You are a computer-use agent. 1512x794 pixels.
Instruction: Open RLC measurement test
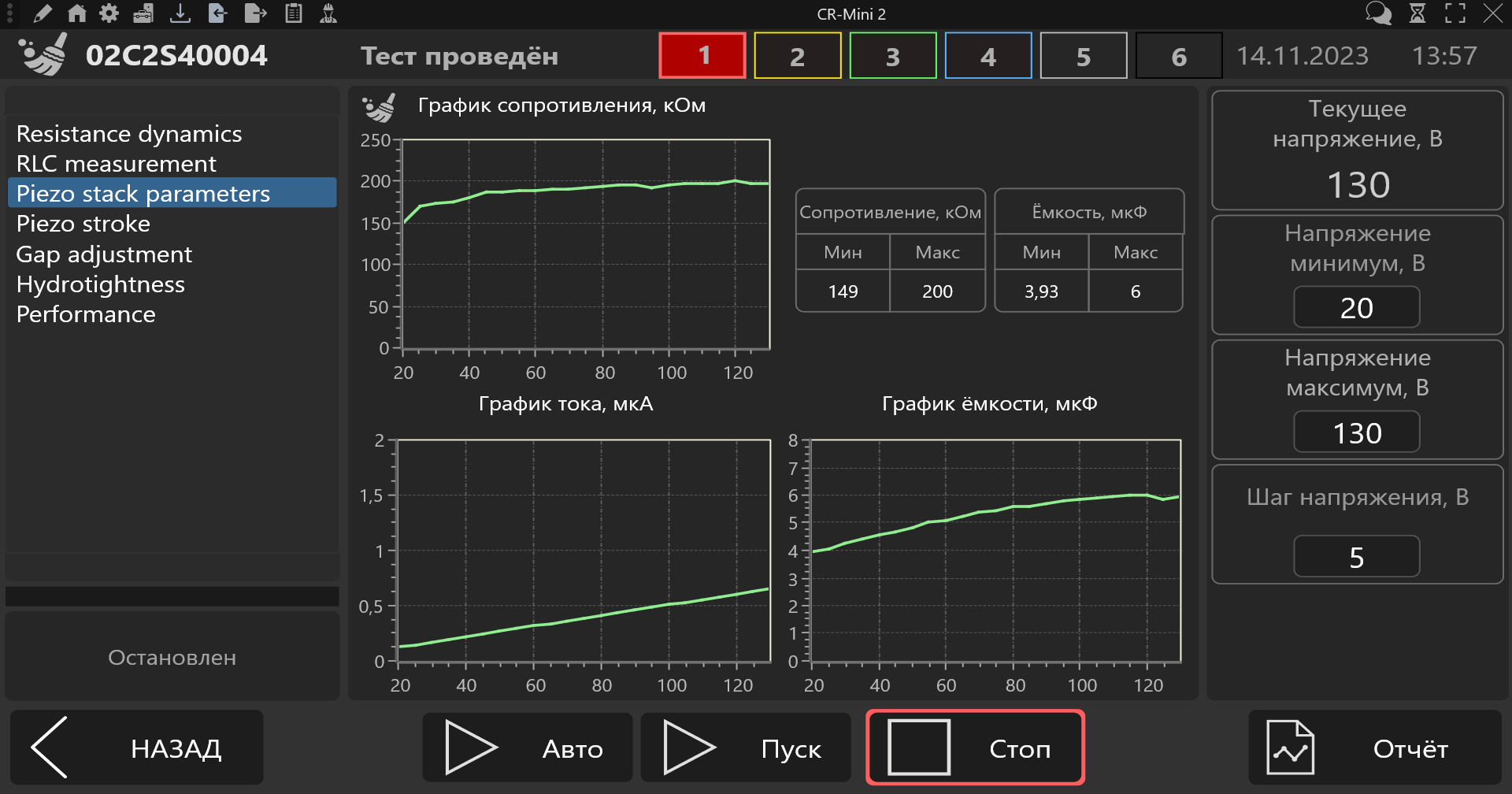click(172, 163)
